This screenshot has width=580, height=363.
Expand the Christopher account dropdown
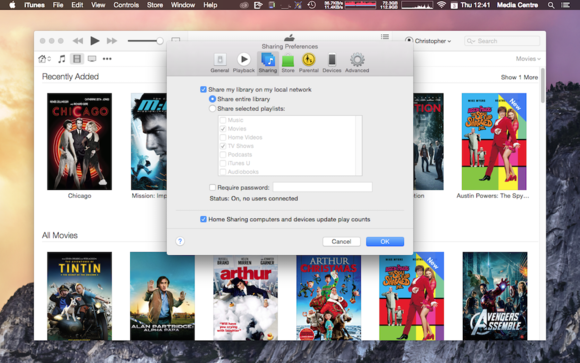[432, 41]
